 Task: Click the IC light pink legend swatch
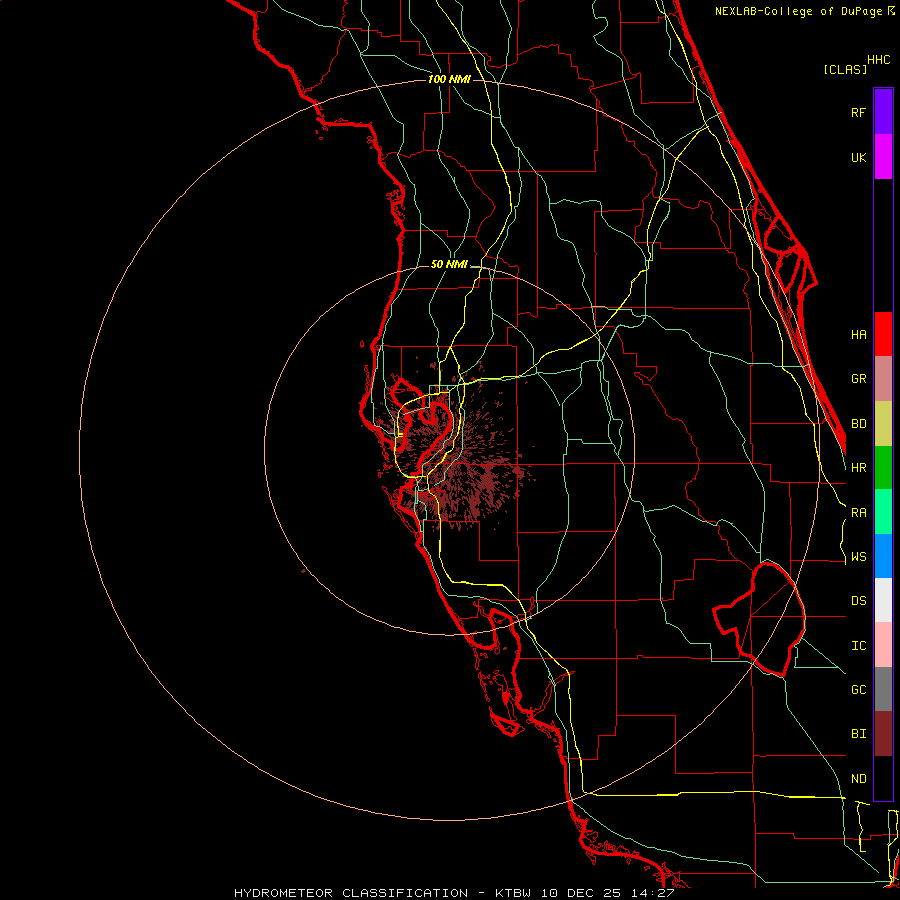click(883, 645)
